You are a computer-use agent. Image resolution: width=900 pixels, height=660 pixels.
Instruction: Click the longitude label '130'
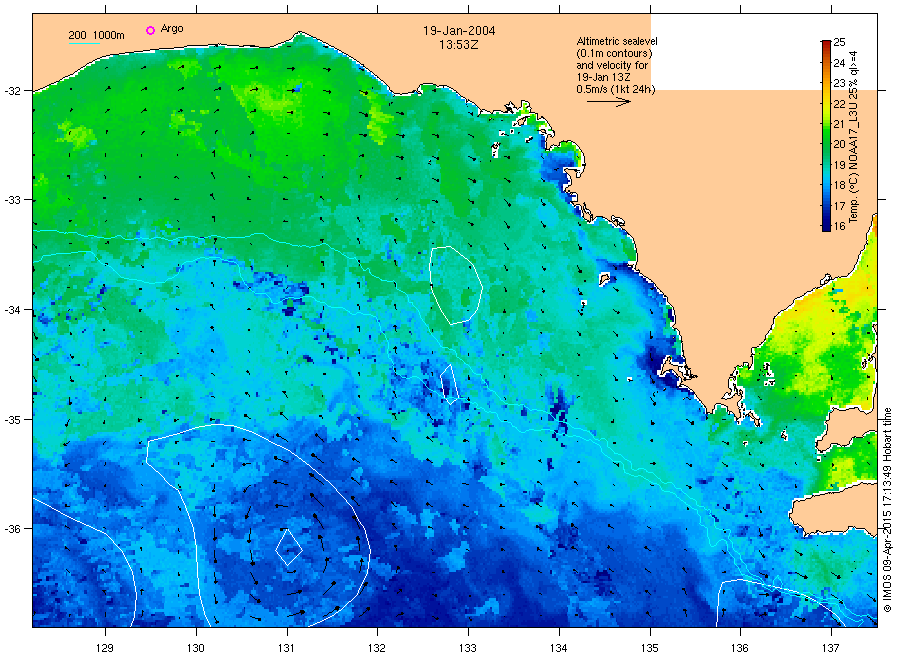click(196, 649)
